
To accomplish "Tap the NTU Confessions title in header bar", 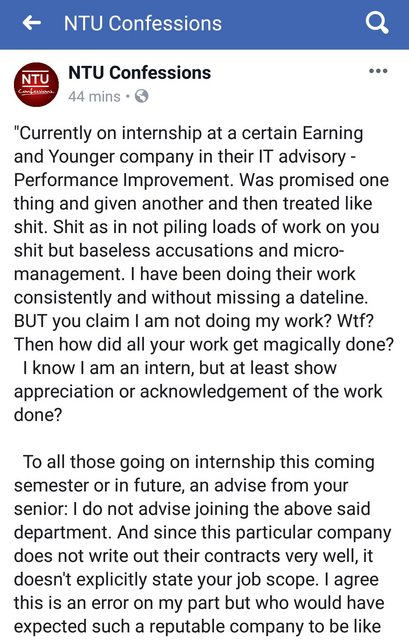I will click(x=143, y=23).
